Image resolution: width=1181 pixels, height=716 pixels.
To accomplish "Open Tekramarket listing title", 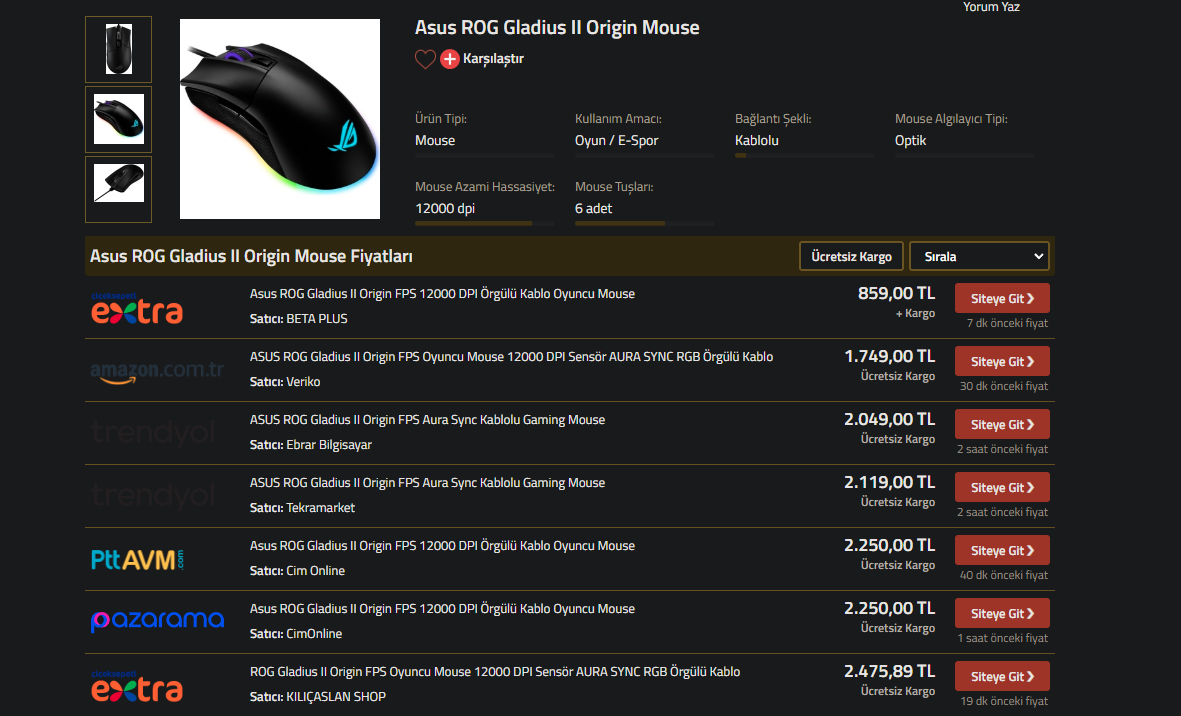I will tap(427, 483).
